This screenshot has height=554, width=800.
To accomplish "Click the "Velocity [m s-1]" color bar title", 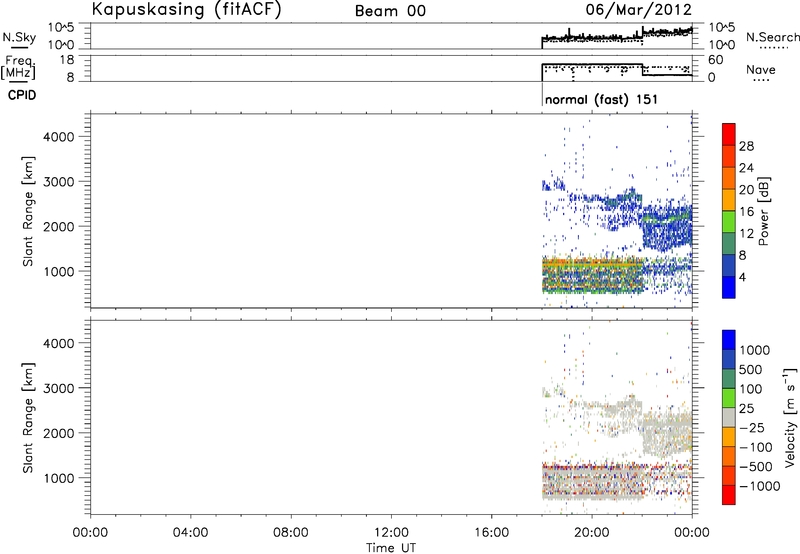I will point(790,417).
